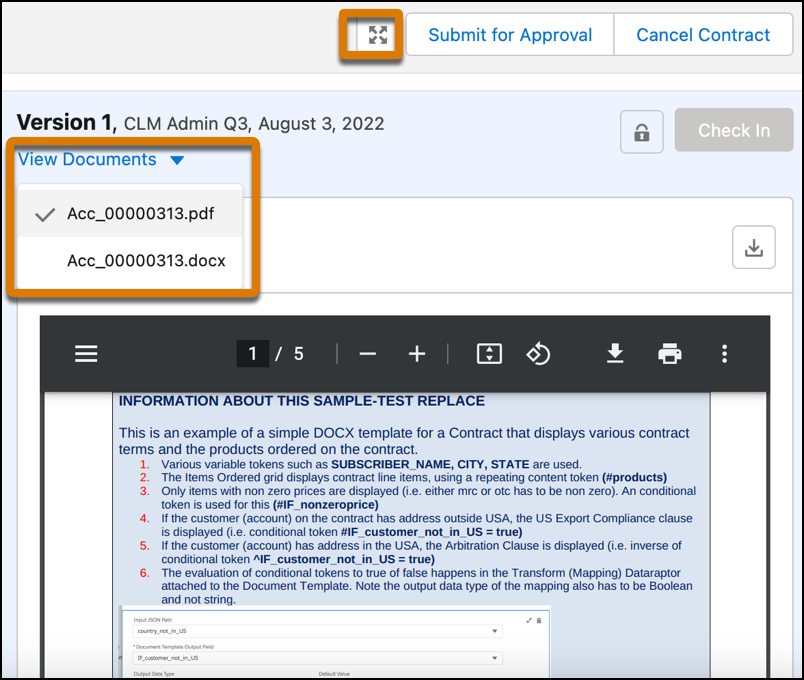
Task: Click the country_not_in_US dropdown
Action: 317,631
